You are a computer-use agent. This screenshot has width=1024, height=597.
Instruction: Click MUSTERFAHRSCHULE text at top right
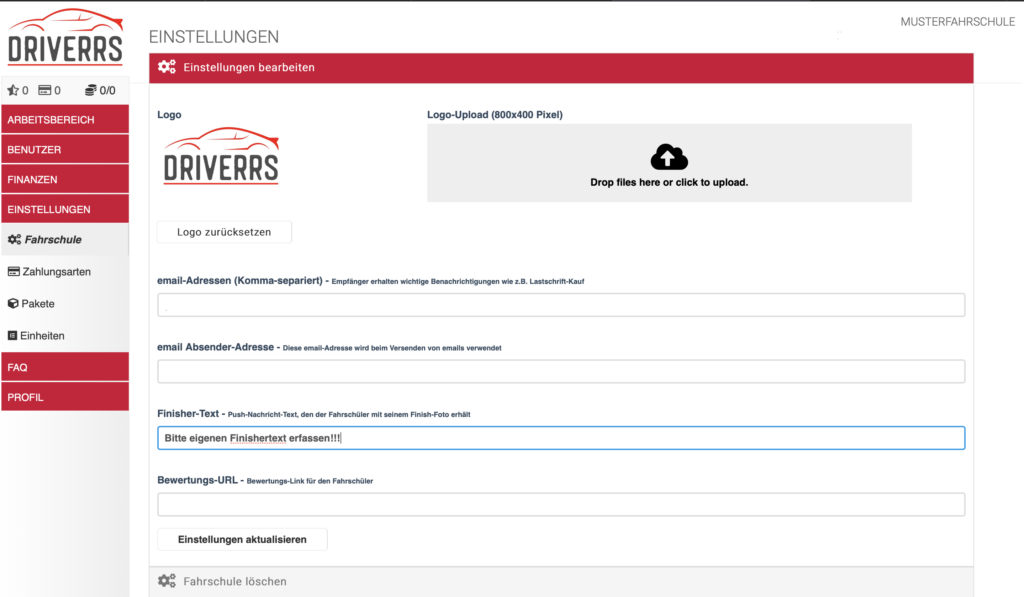coord(957,22)
